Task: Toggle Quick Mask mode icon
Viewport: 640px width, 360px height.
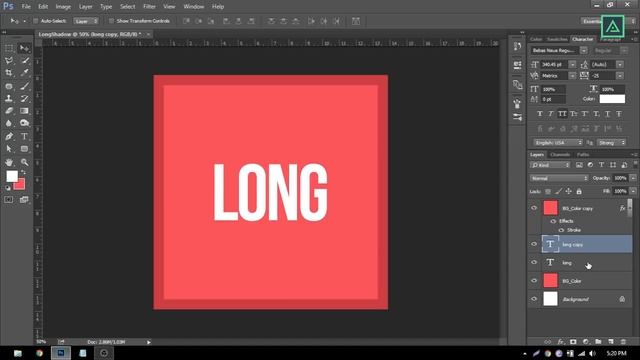Action: [x=9, y=200]
